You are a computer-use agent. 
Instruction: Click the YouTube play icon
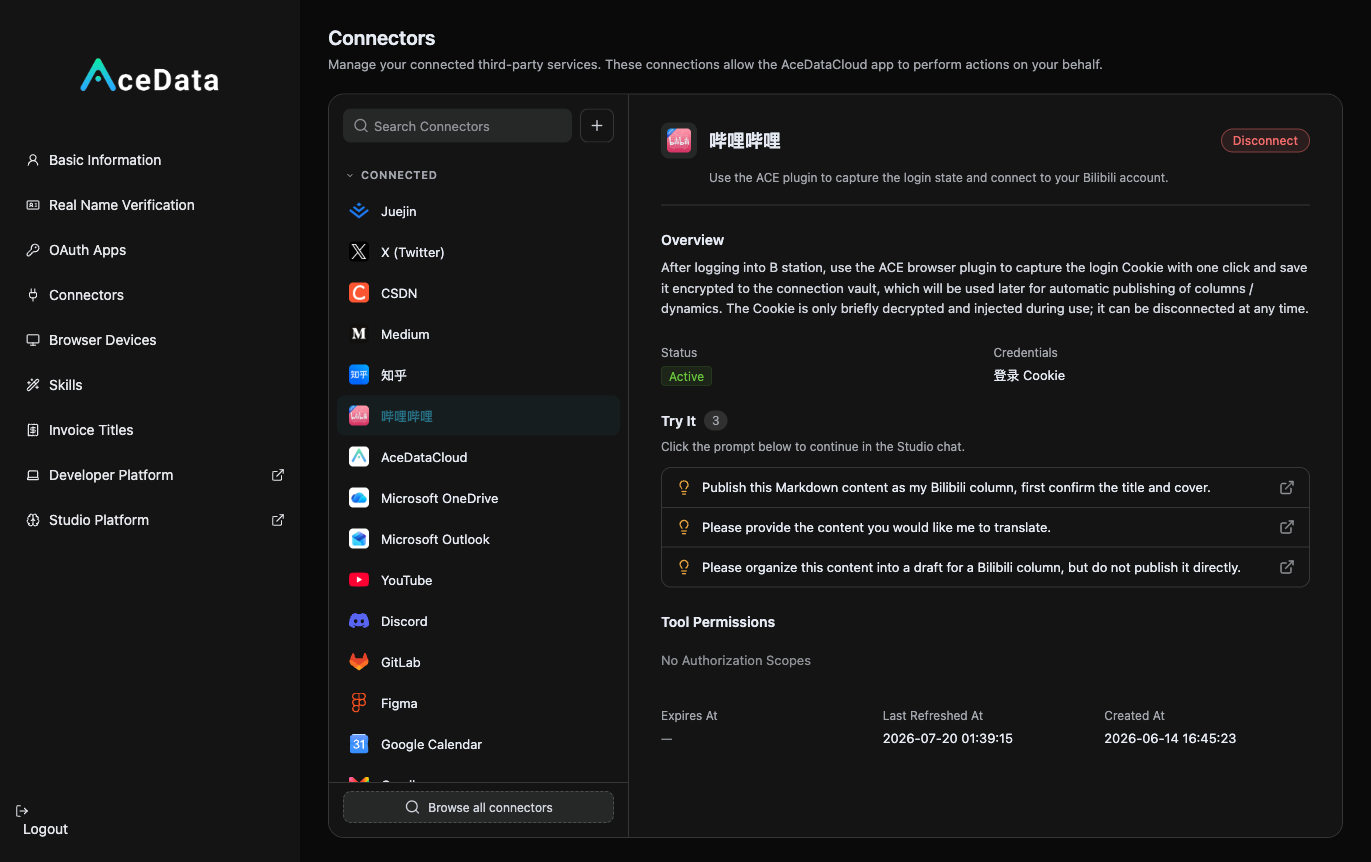point(359,580)
